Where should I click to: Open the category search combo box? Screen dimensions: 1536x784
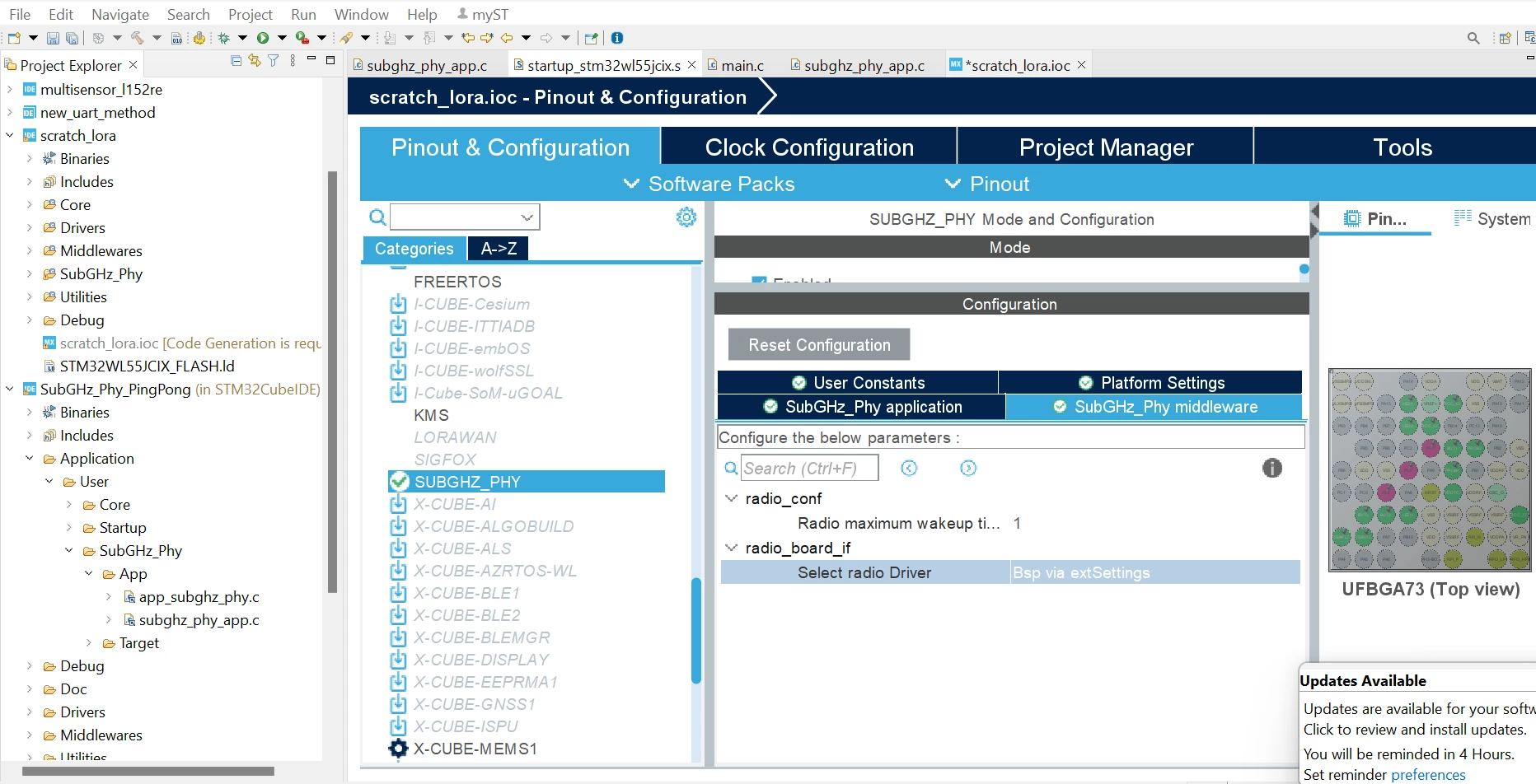pos(465,217)
